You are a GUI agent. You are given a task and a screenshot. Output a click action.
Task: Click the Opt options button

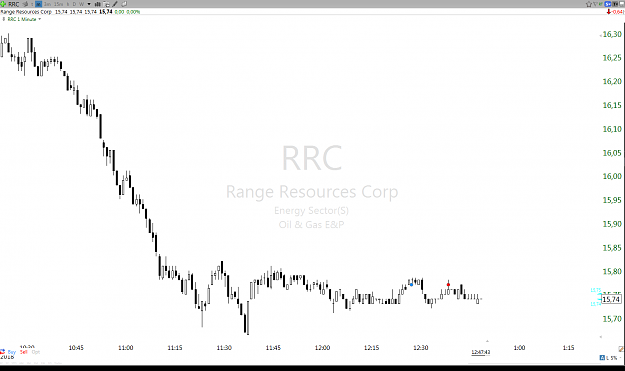[x=36, y=352]
